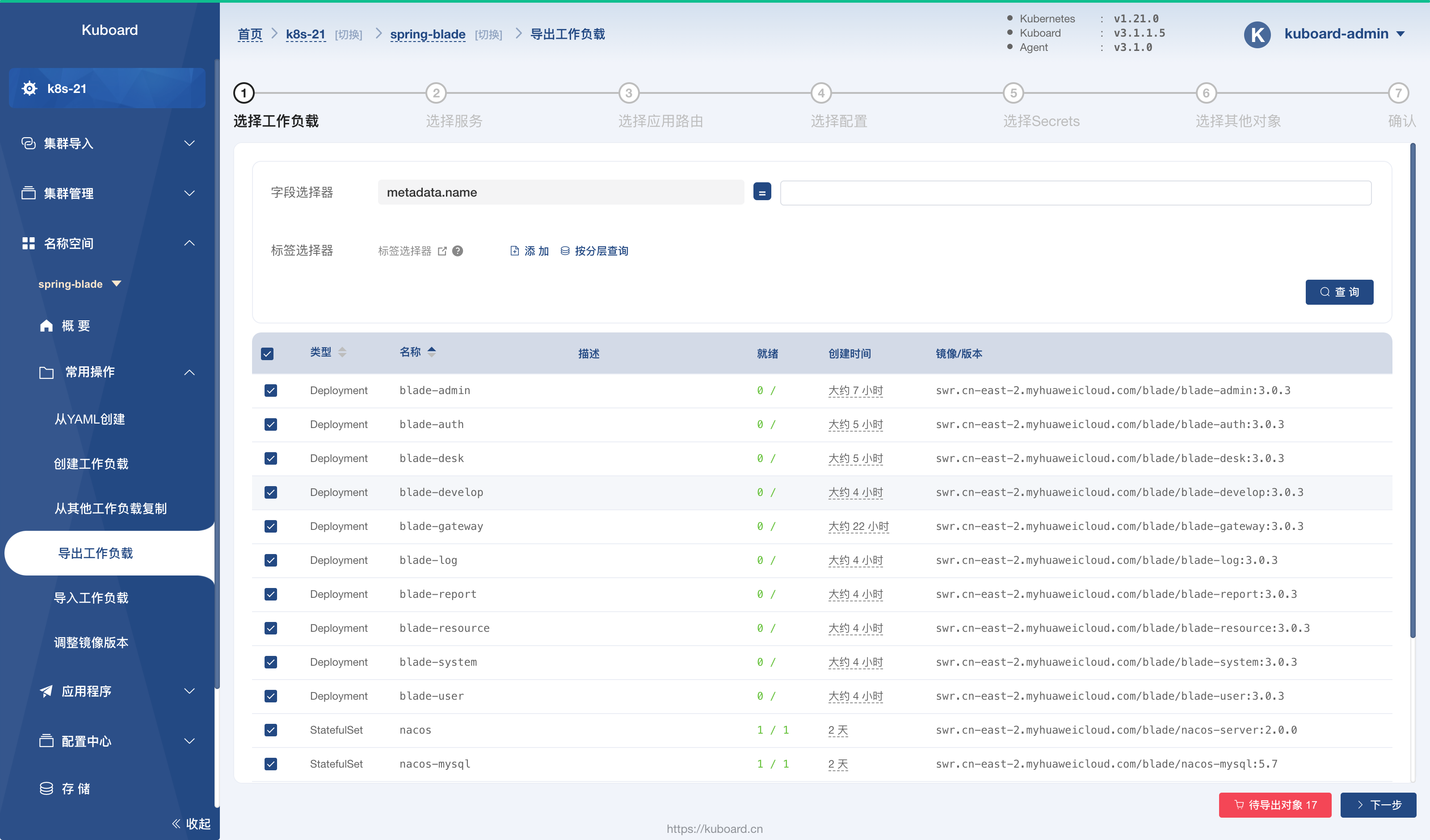Collapse the 常用操作 submenu chevron
This screenshot has height=840, width=1430.
tap(189, 372)
